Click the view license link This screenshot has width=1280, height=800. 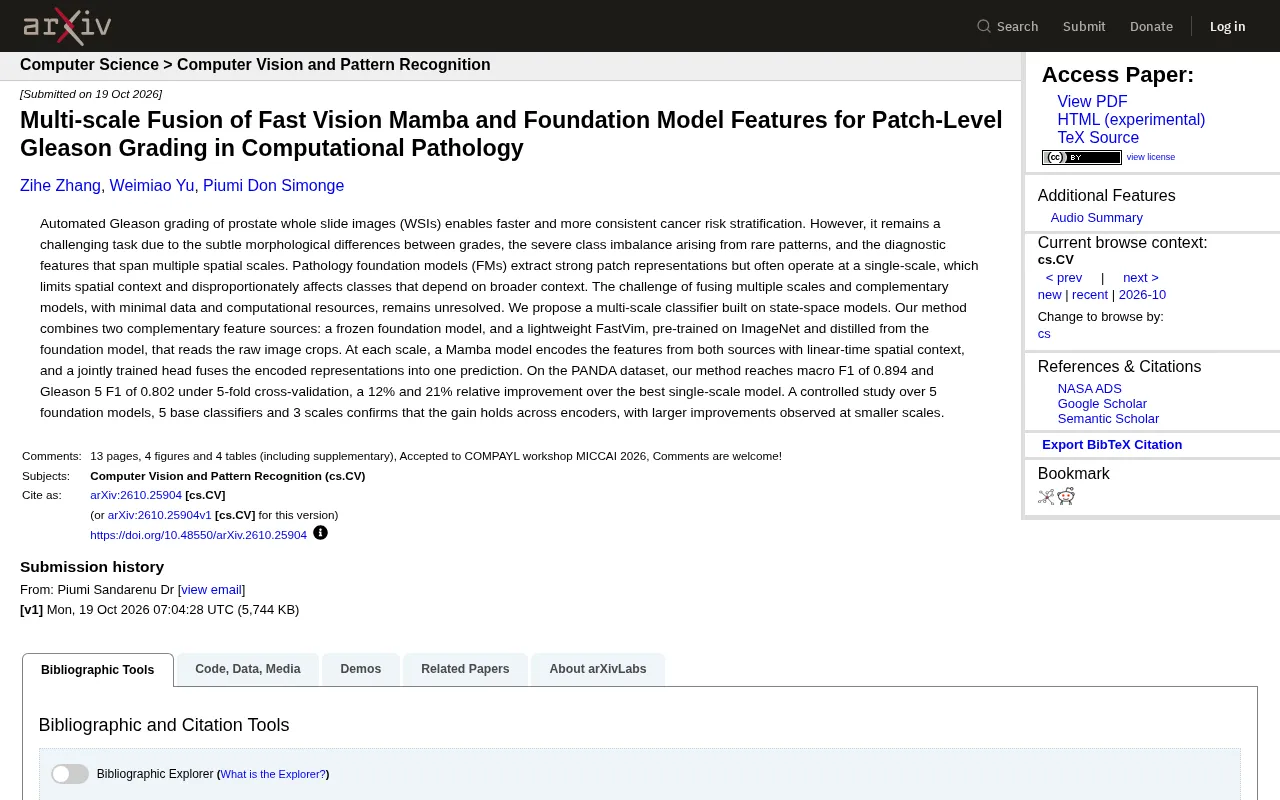(1151, 157)
